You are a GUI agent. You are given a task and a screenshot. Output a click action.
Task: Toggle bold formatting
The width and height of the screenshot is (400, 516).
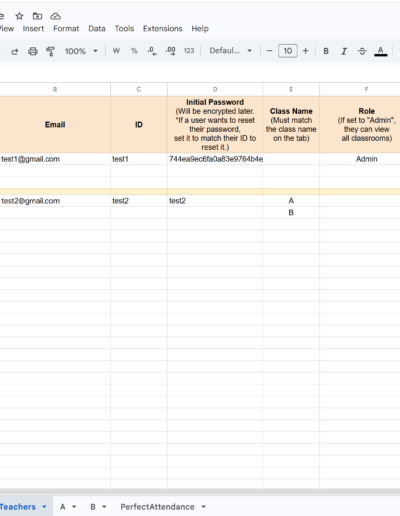coord(326,51)
